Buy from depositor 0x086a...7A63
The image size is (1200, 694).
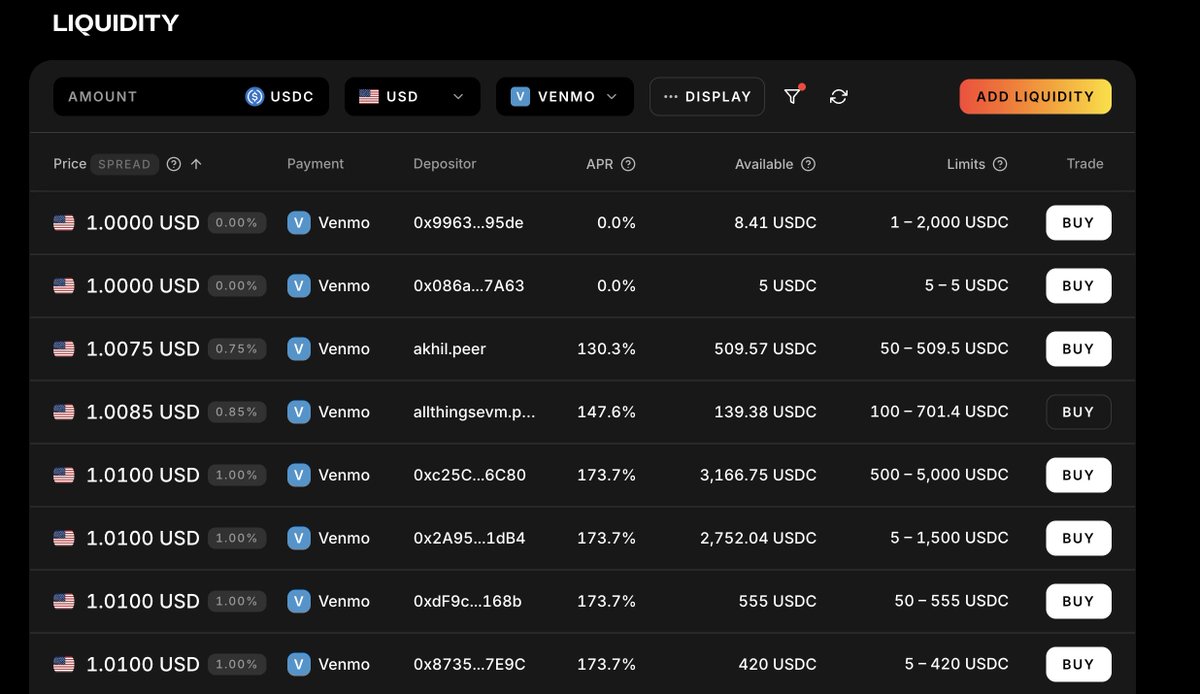point(1078,285)
